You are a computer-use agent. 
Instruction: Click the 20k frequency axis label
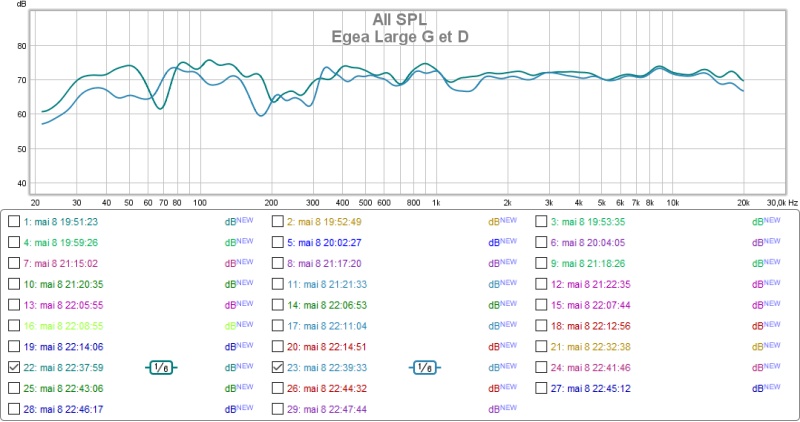pos(743,203)
